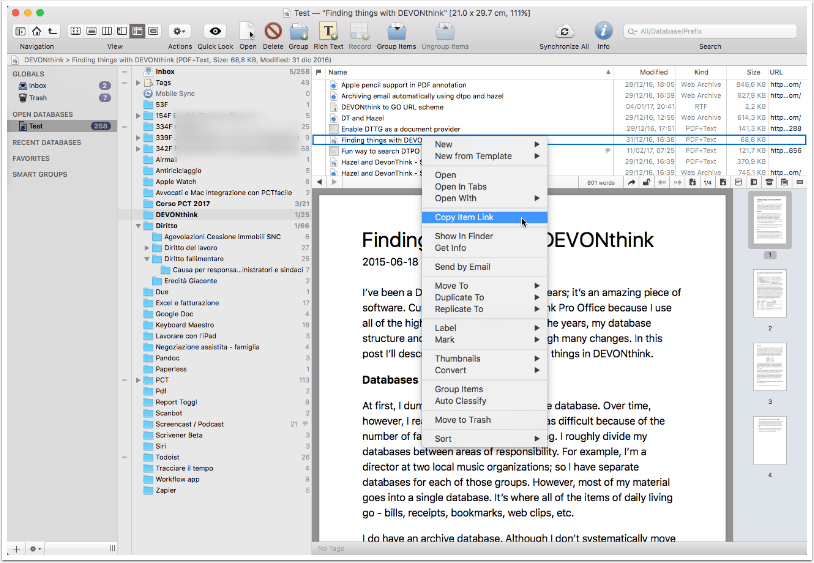Image resolution: width=814 pixels, height=563 pixels.
Task: Collapse the Diritto folder
Action: pos(138,226)
